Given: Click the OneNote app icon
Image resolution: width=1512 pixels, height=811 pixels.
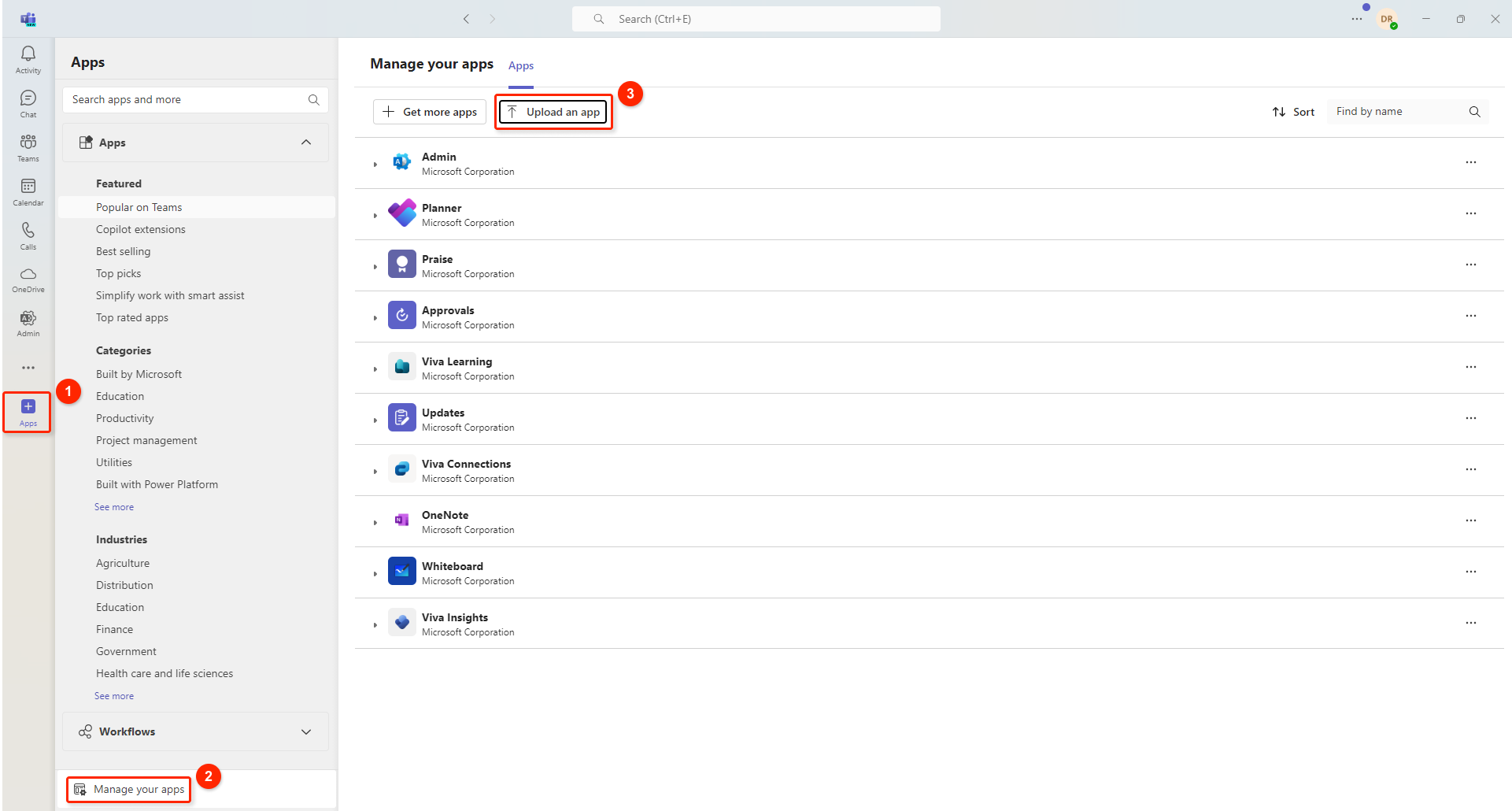Looking at the screenshot, I should [402, 520].
